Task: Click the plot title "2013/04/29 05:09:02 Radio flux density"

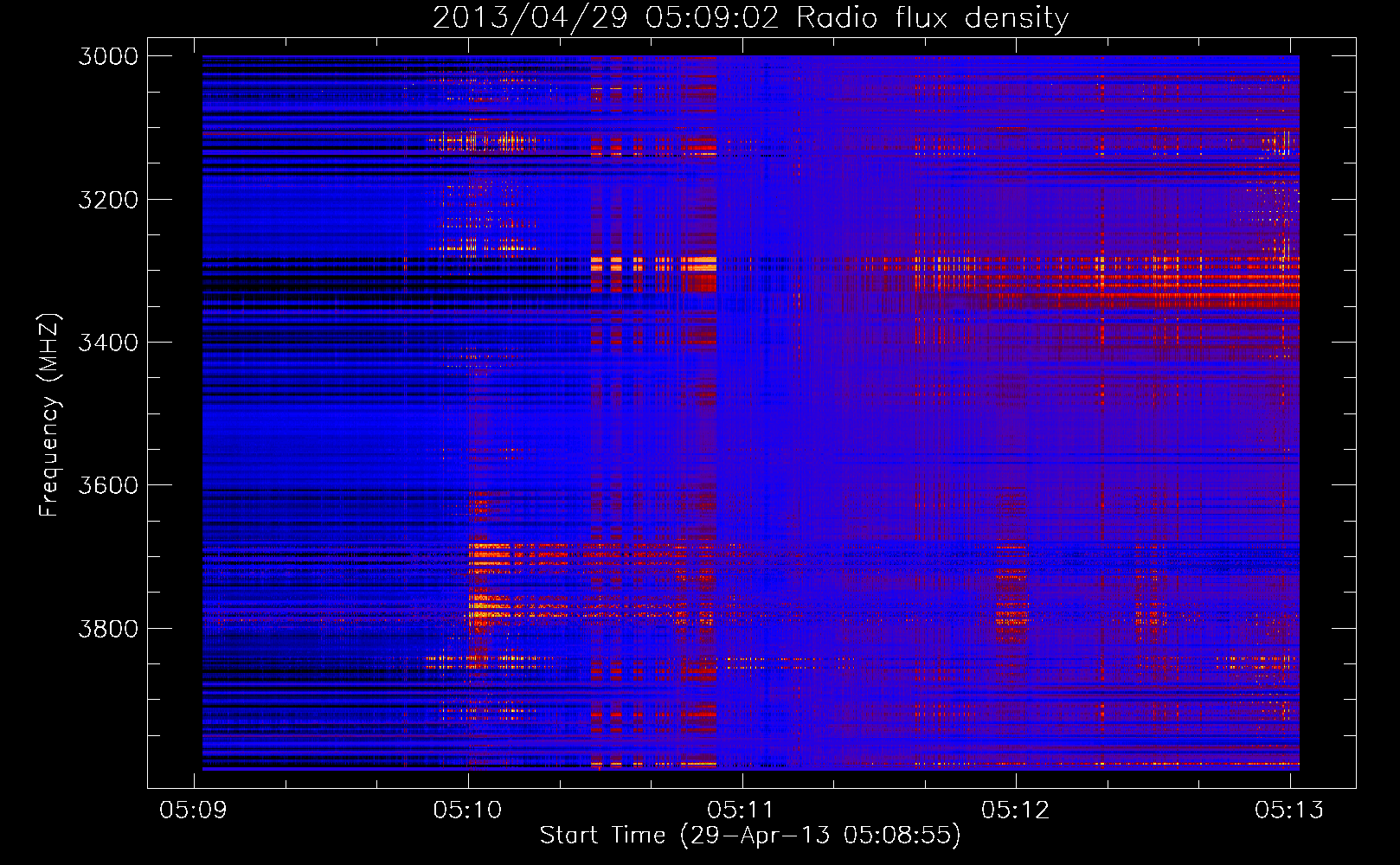Action: (x=750, y=18)
